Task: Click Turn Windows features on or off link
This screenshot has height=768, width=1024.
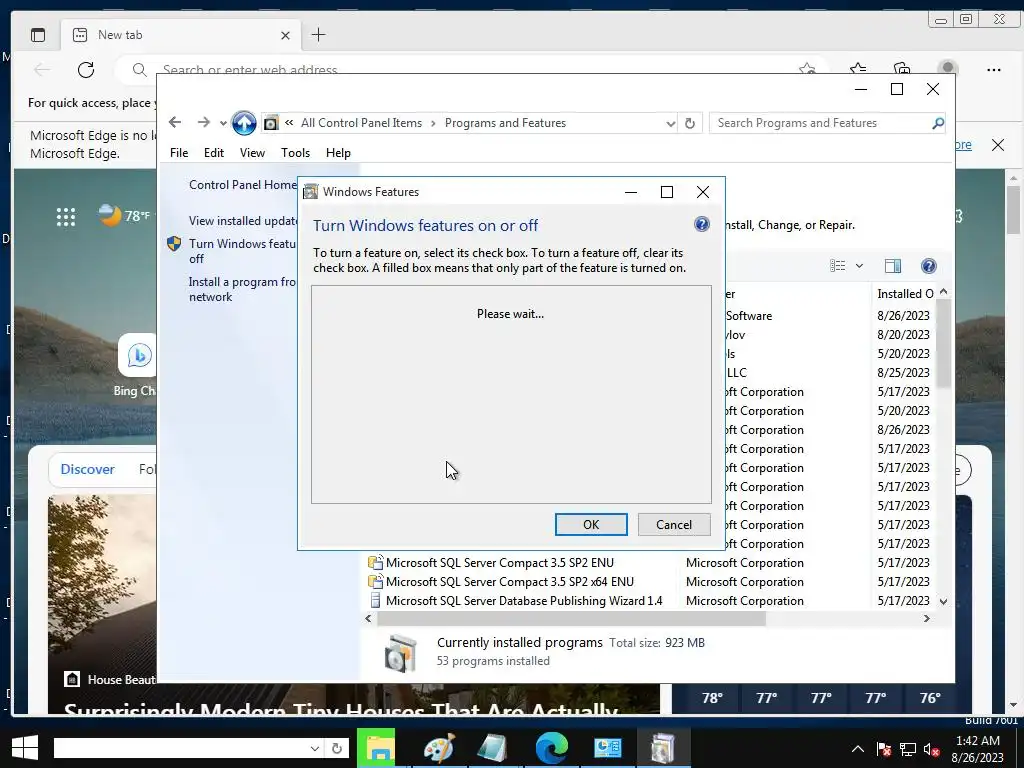Action: click(x=242, y=251)
